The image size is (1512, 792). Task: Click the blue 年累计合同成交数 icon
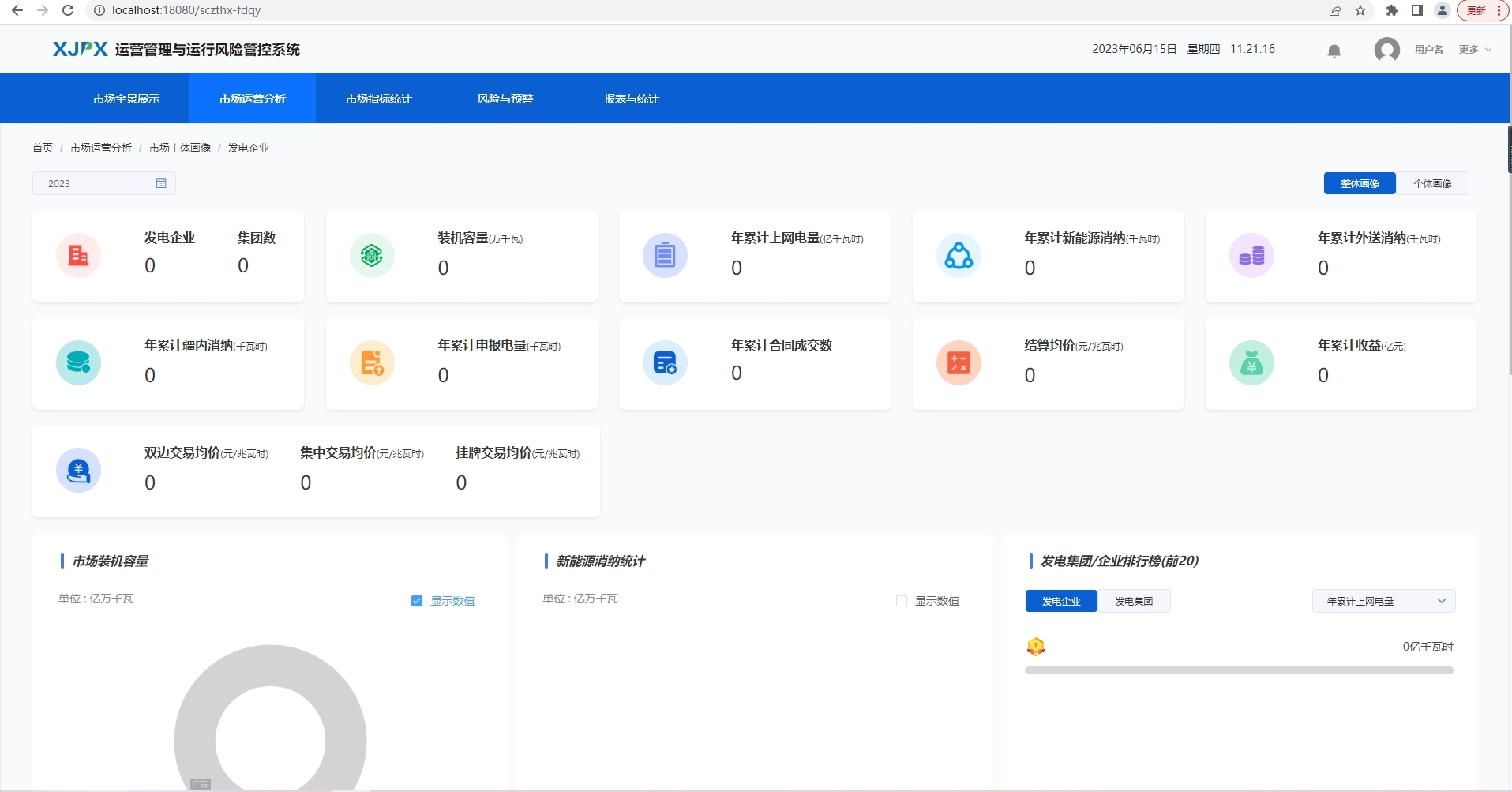665,362
